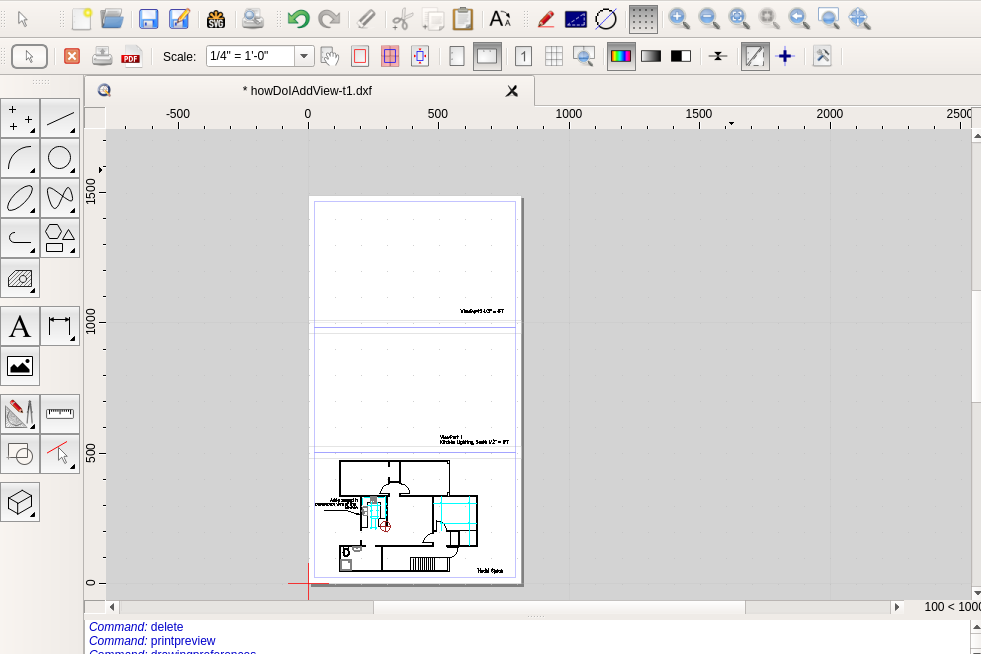The width and height of the screenshot is (981, 654).
Task: Click the horizontal scrollbar left arrow
Action: (112, 607)
